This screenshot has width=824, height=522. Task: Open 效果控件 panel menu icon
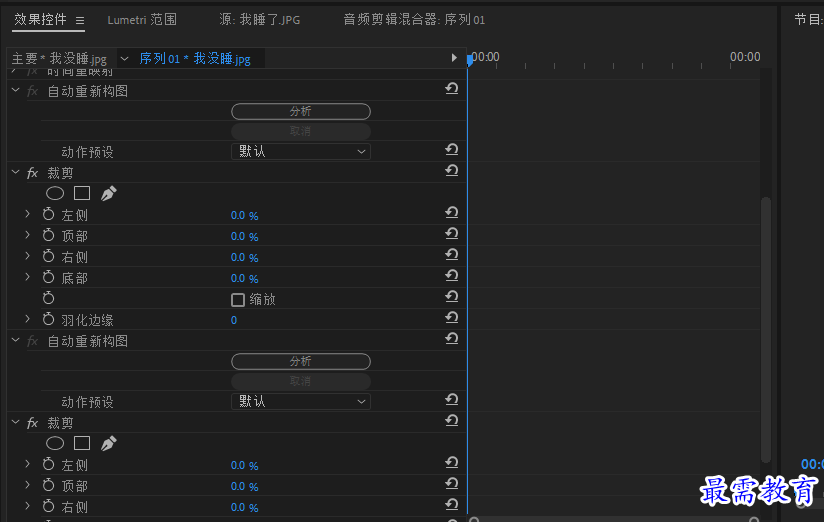[x=80, y=21]
